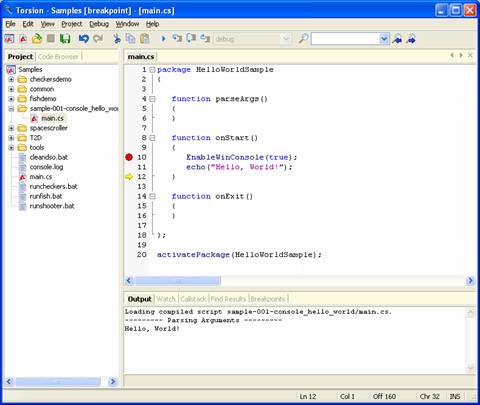
Task: Toggle the breakpoint on line 10
Action: 129,157
